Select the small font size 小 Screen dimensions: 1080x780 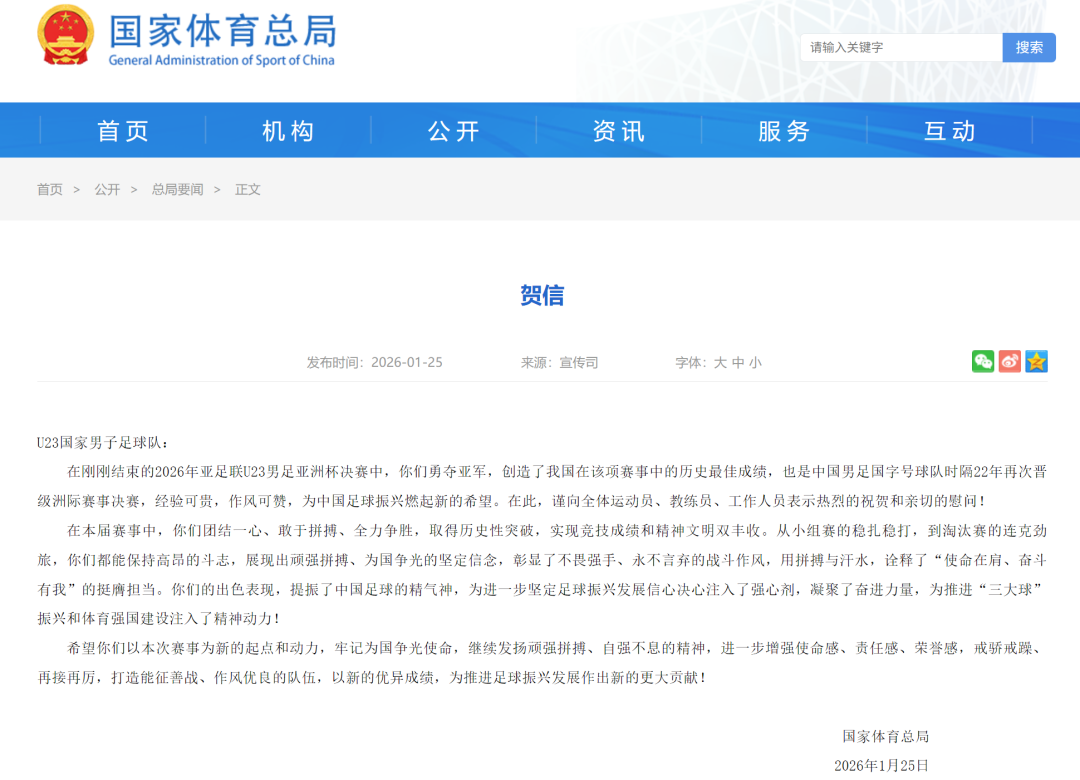pyautogui.click(x=753, y=362)
